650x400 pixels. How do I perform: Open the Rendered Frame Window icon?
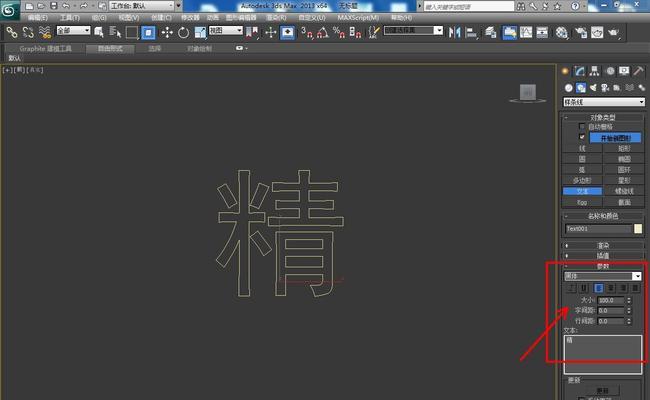coord(597,32)
